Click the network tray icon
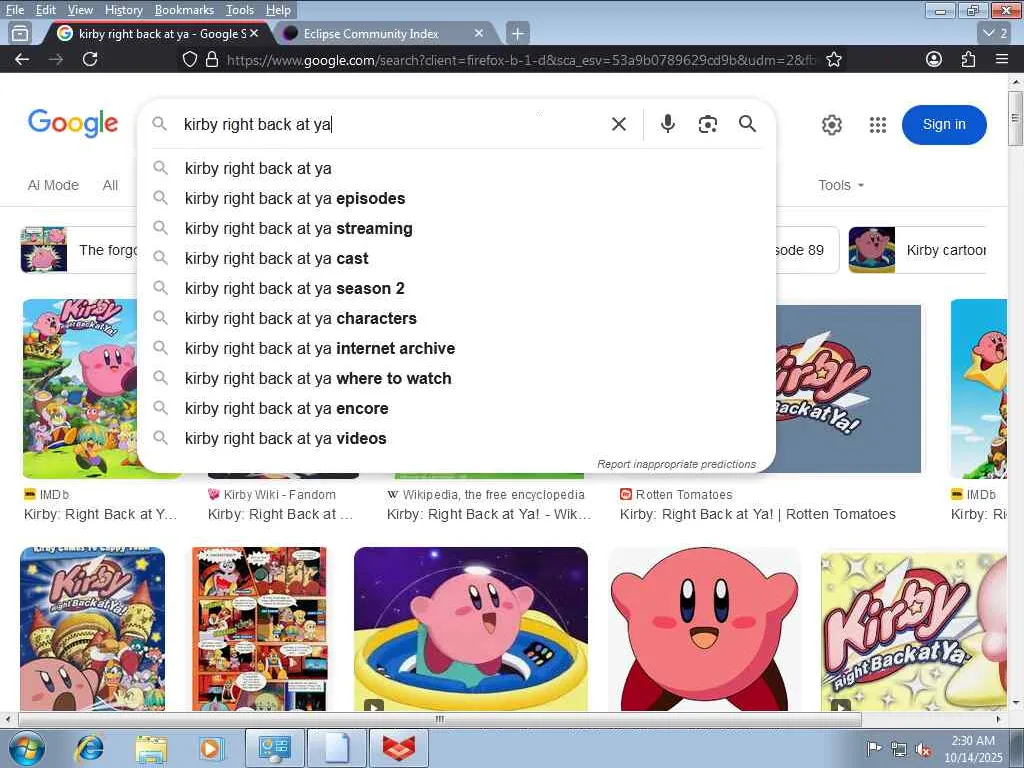Image resolution: width=1024 pixels, height=768 pixels. (x=899, y=749)
